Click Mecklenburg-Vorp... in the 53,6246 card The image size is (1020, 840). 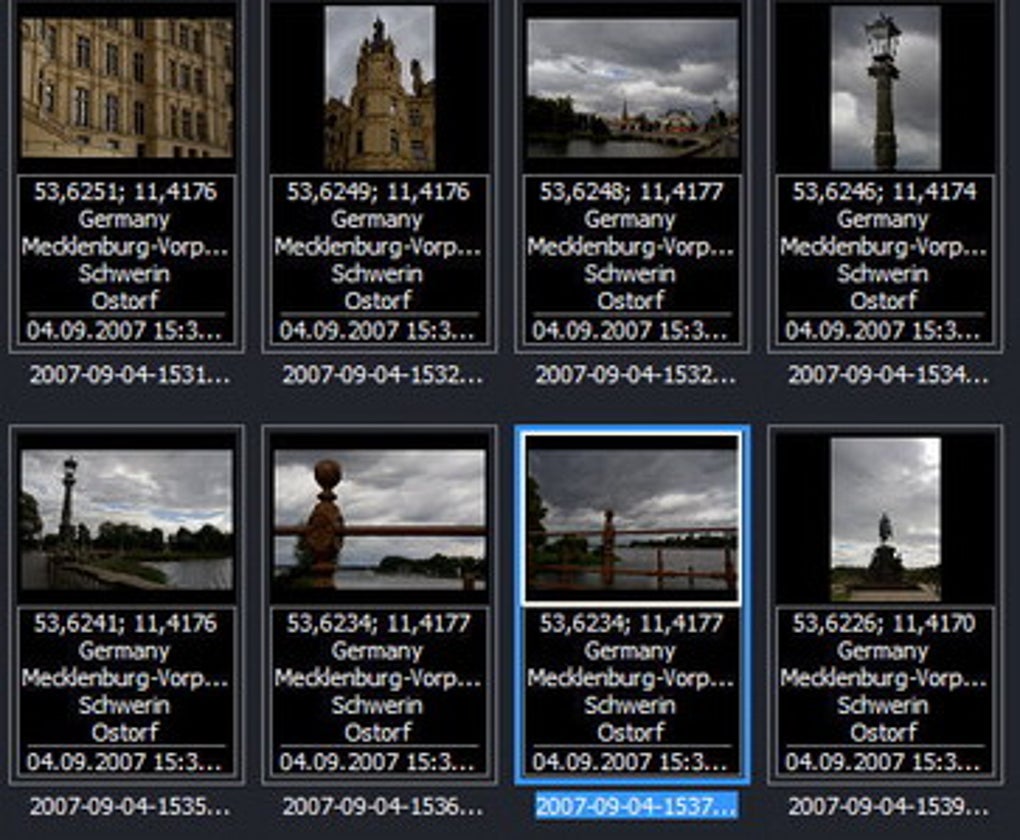pos(883,247)
